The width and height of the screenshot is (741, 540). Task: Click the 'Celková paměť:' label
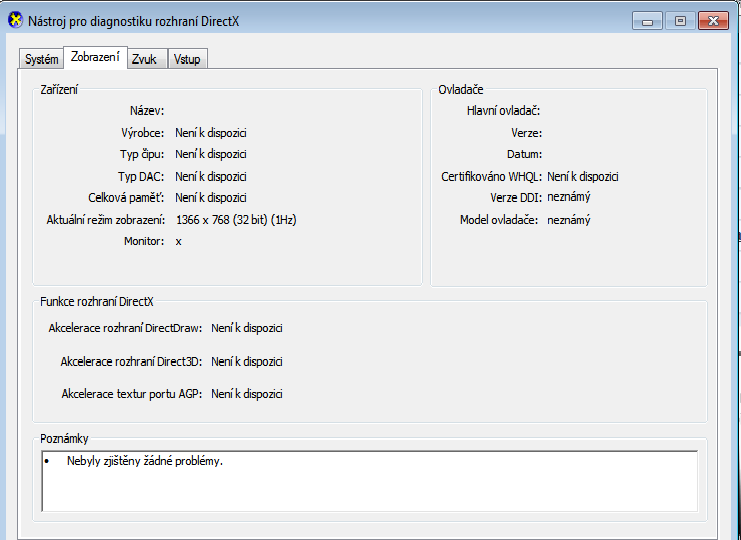tap(126, 197)
